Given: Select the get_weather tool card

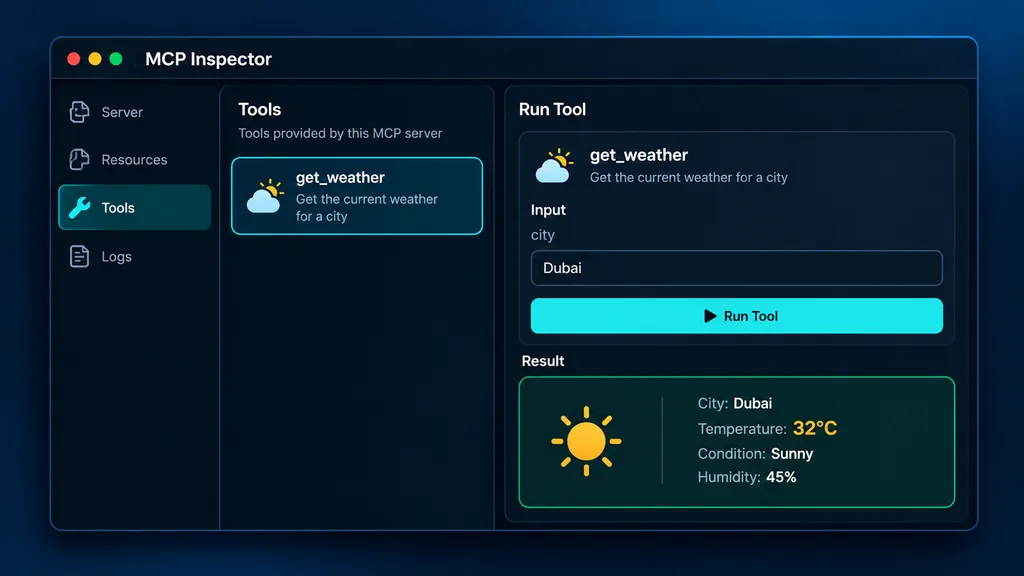Looking at the screenshot, I should pyautogui.click(x=357, y=196).
